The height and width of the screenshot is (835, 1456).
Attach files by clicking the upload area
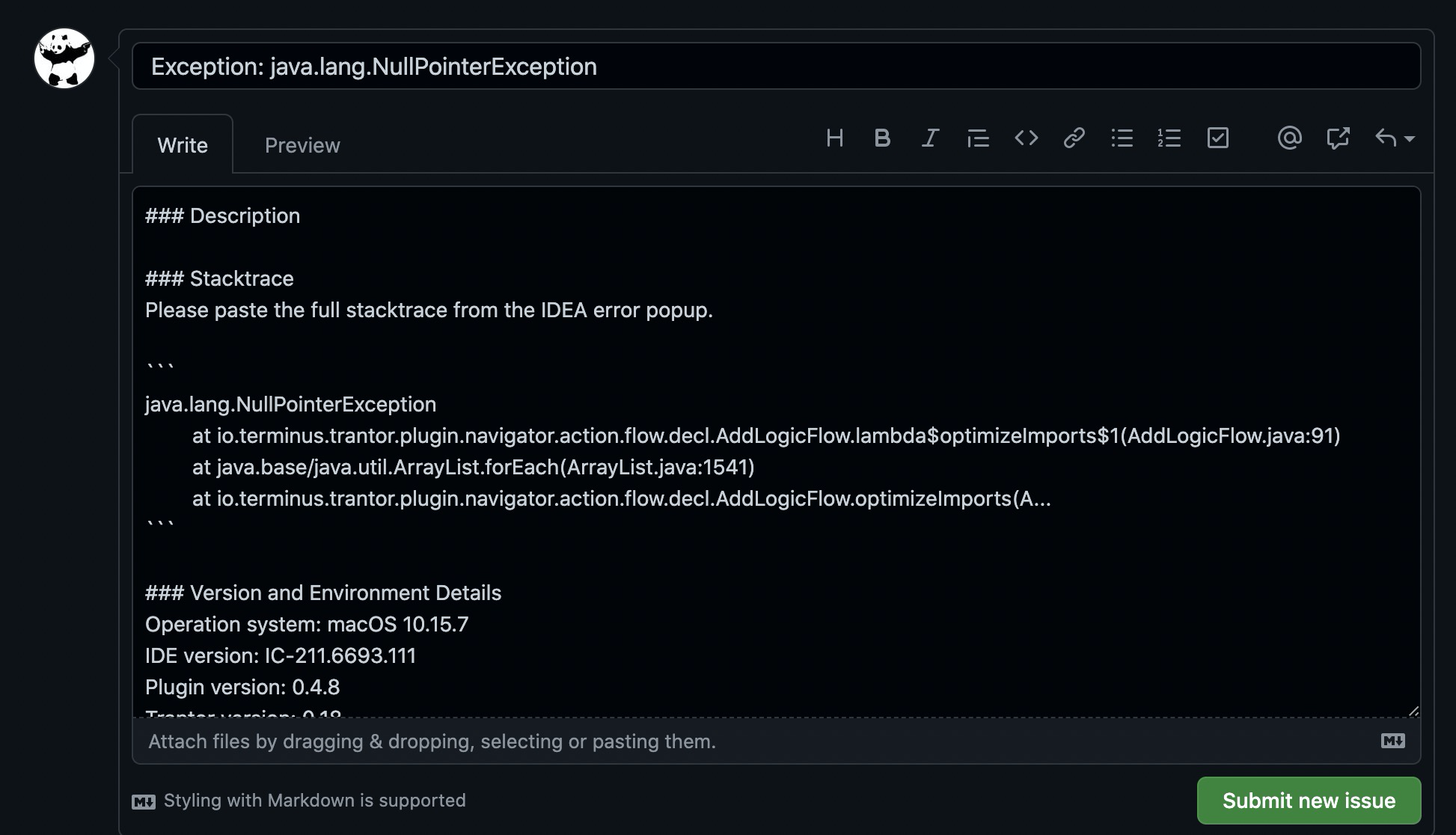tap(777, 741)
